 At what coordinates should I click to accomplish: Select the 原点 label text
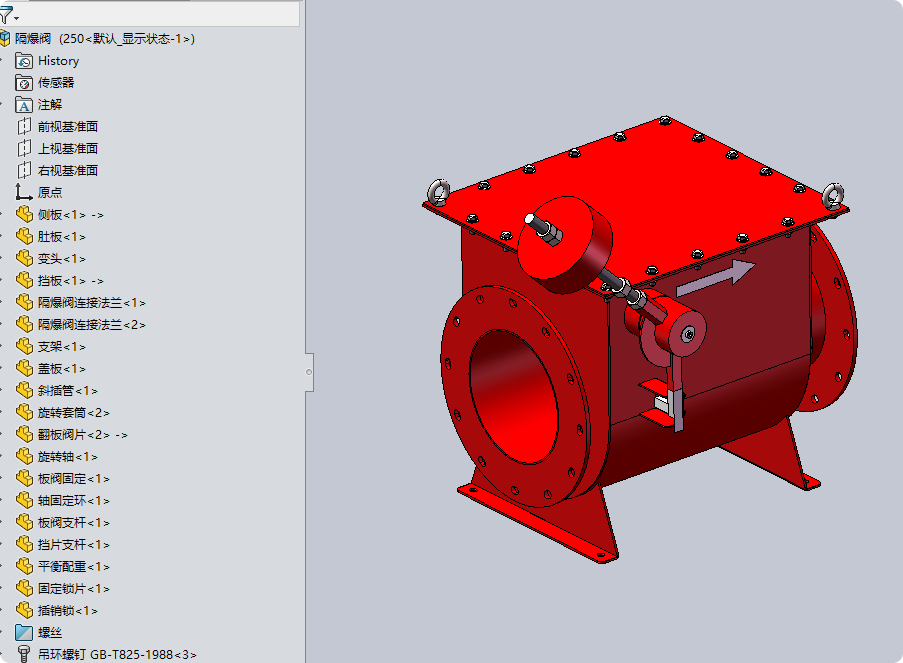(50, 192)
